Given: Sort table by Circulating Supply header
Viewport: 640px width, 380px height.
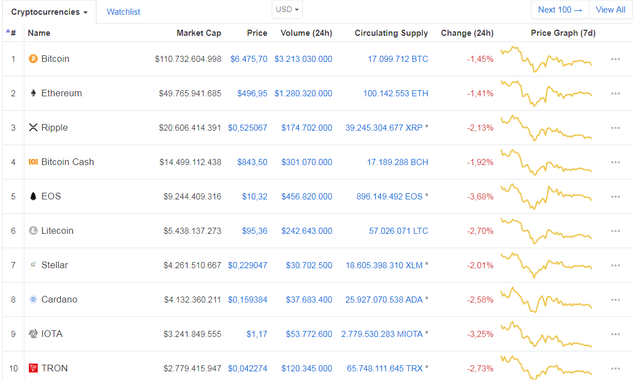Looking at the screenshot, I should (x=391, y=33).
